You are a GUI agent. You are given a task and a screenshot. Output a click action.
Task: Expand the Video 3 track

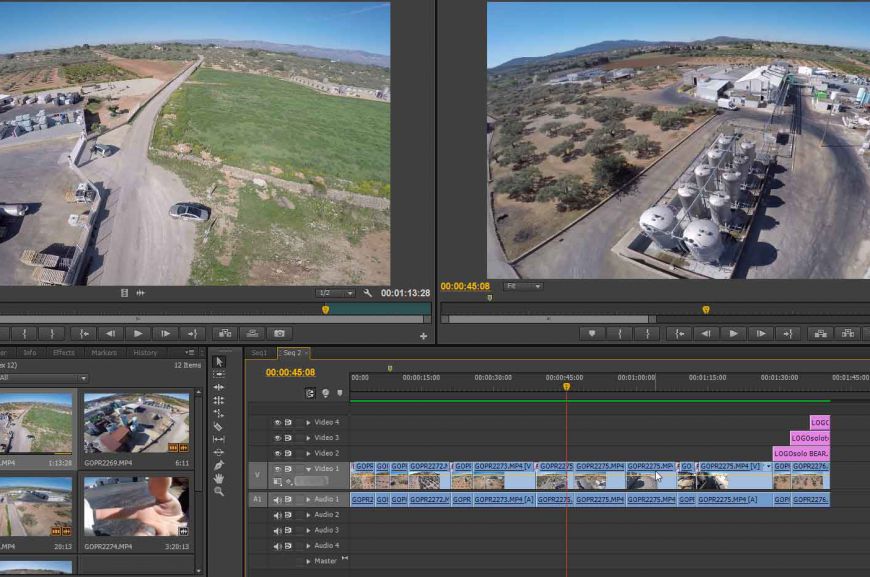[308, 438]
